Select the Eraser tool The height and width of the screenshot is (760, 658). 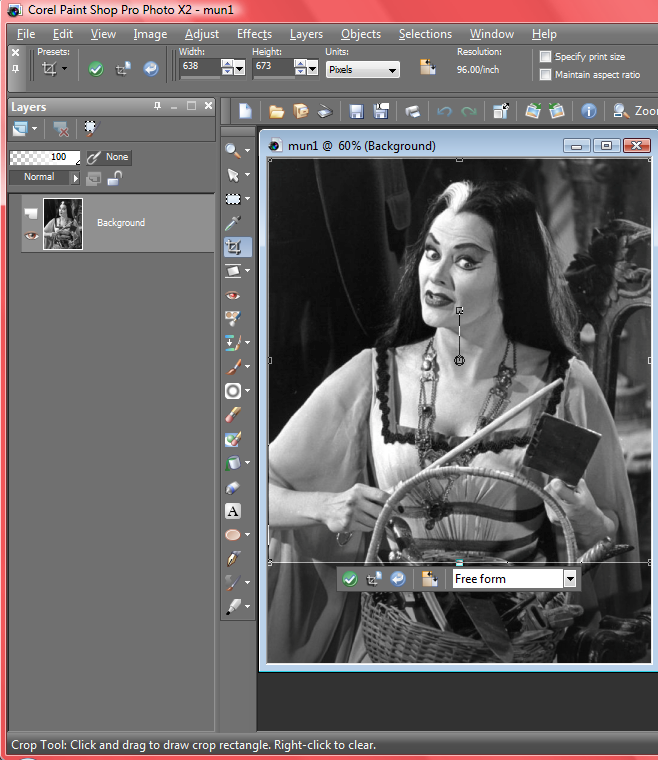(233, 415)
